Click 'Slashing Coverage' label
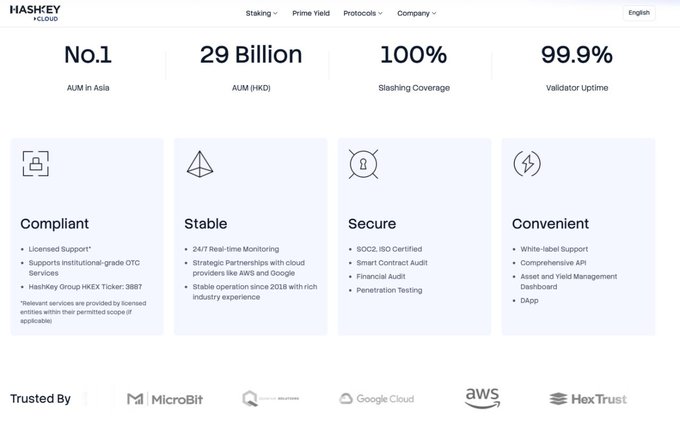The width and height of the screenshot is (680, 434). [414, 88]
